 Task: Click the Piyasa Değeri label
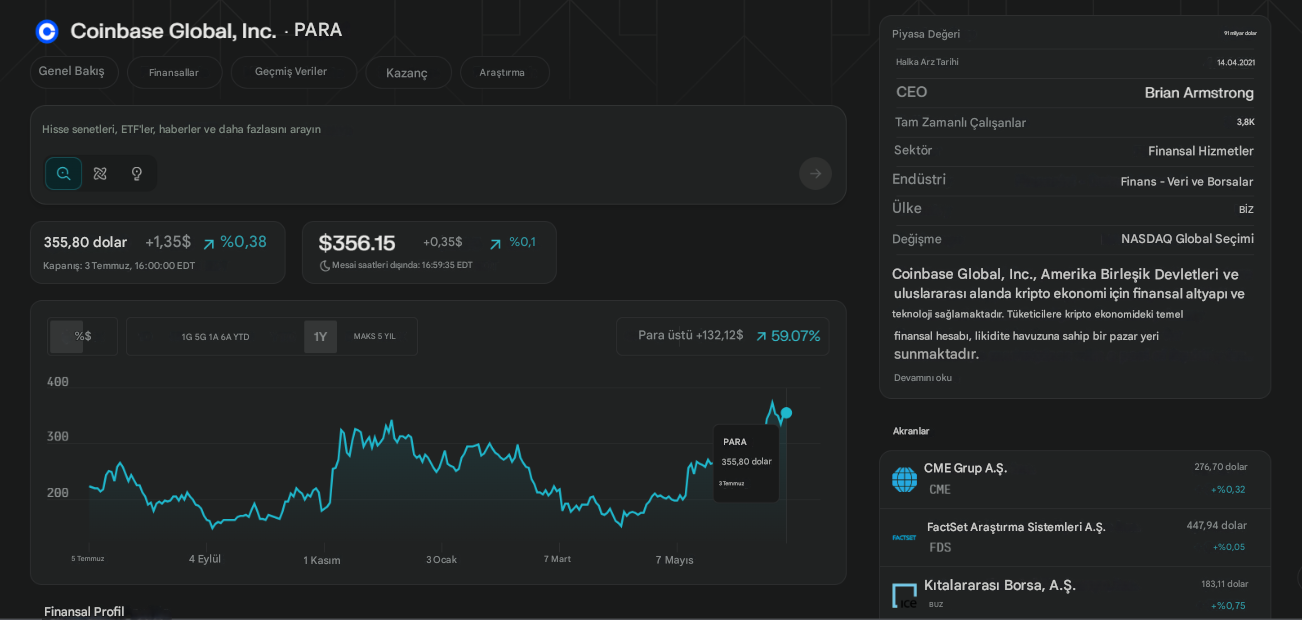click(926, 34)
